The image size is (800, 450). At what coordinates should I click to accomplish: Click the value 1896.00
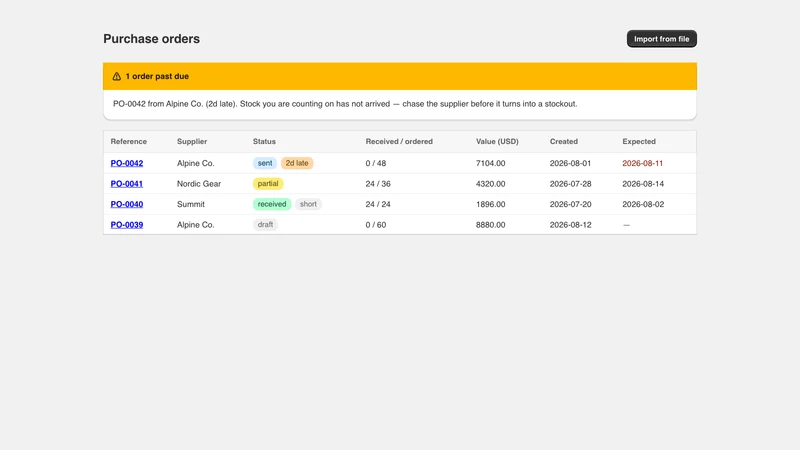click(490, 204)
